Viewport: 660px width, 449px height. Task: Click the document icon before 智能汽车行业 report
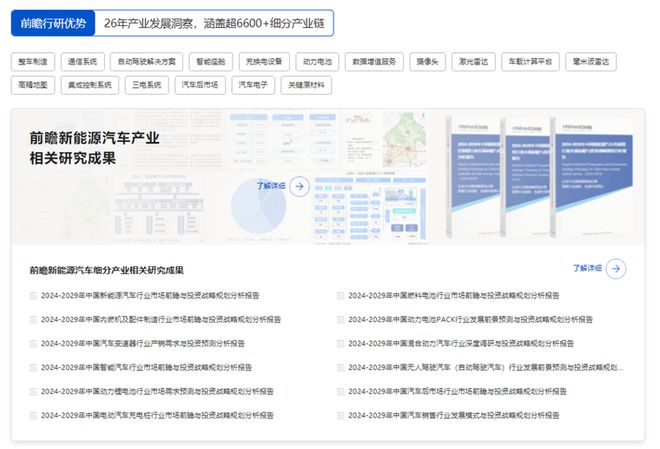pos(33,368)
